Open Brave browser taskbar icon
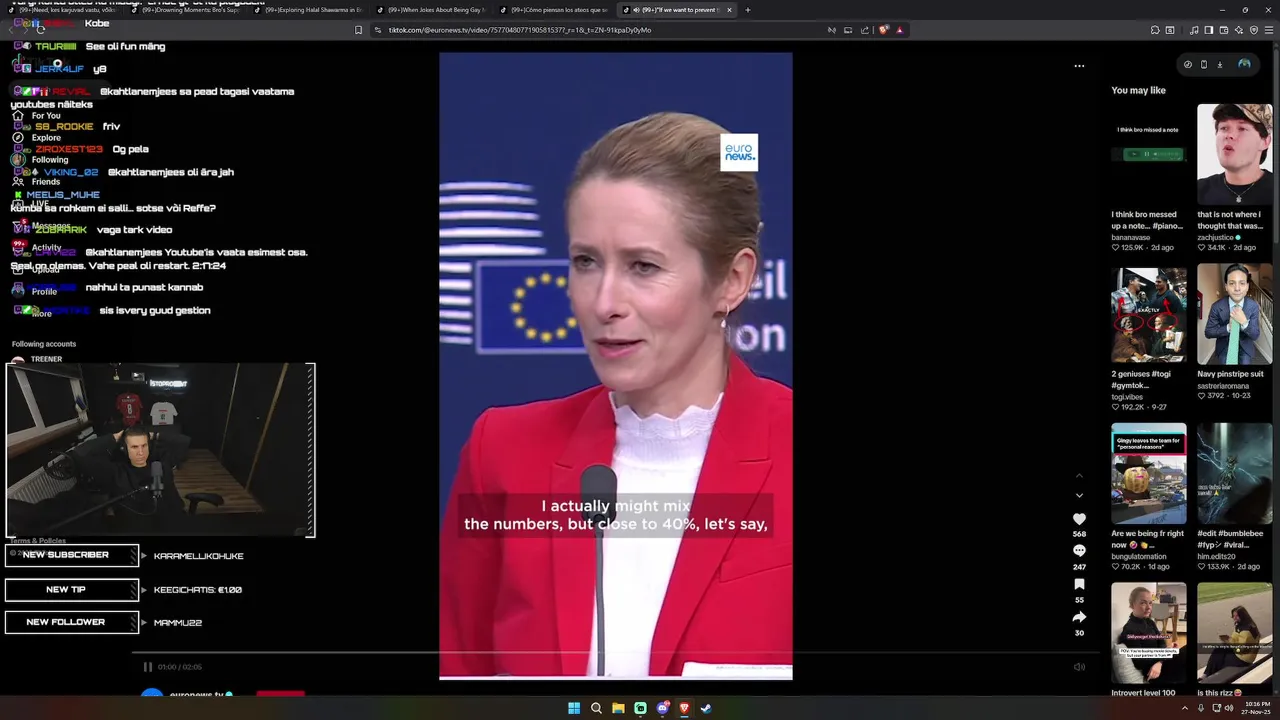Viewport: 1280px width, 720px height. 684,708
